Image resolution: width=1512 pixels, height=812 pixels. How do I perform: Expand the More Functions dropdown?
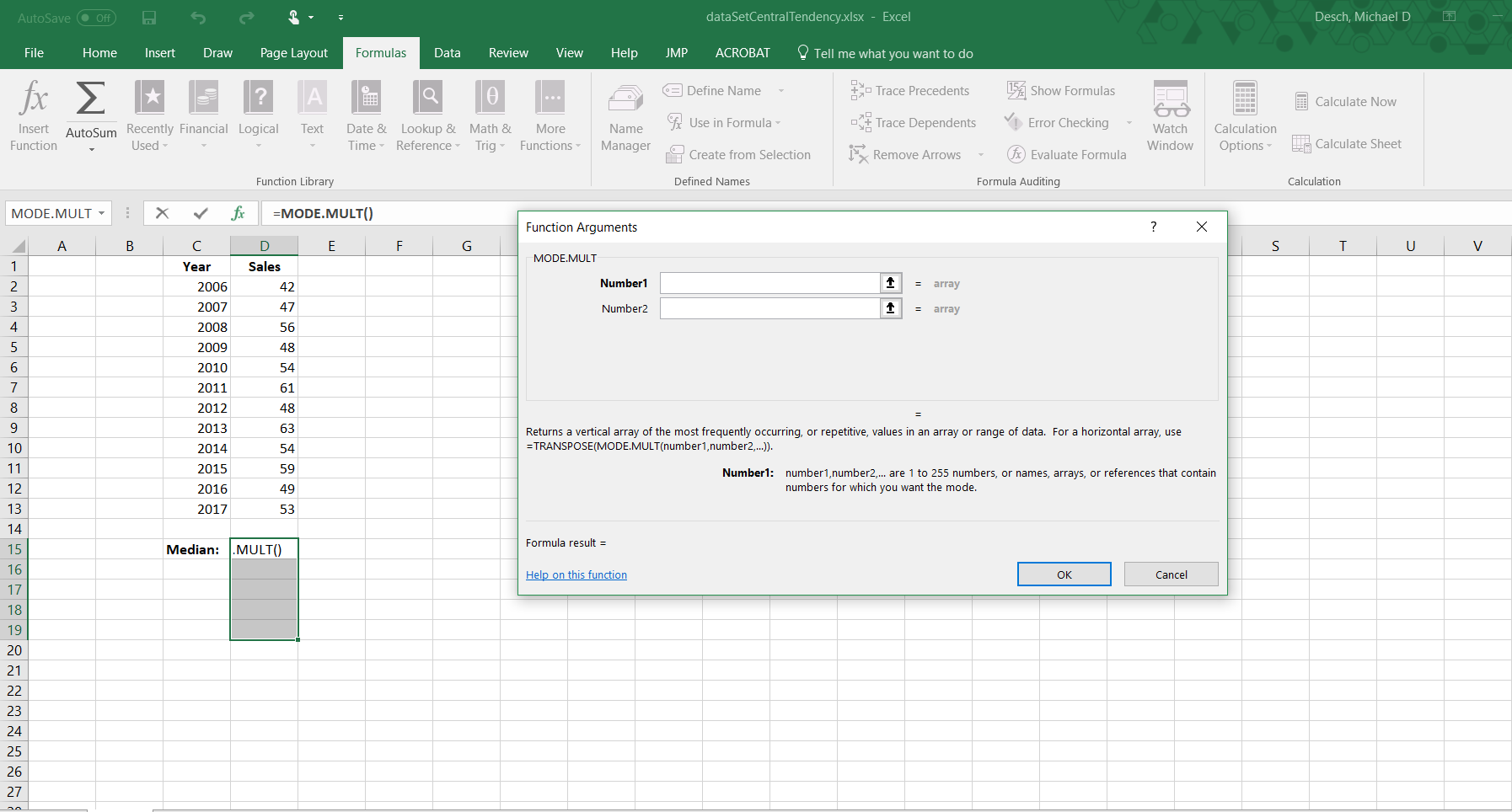click(550, 116)
